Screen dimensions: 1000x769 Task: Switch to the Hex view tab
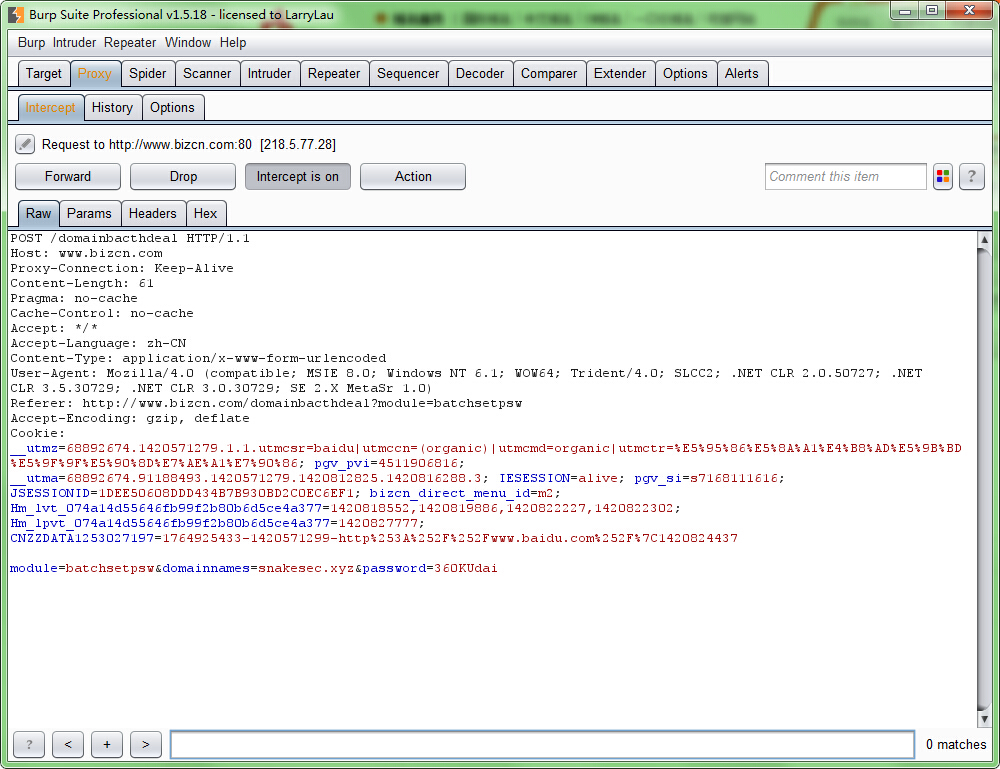tap(205, 213)
